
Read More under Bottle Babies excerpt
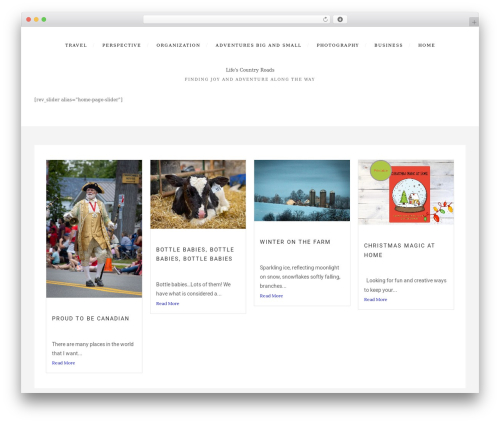(167, 304)
